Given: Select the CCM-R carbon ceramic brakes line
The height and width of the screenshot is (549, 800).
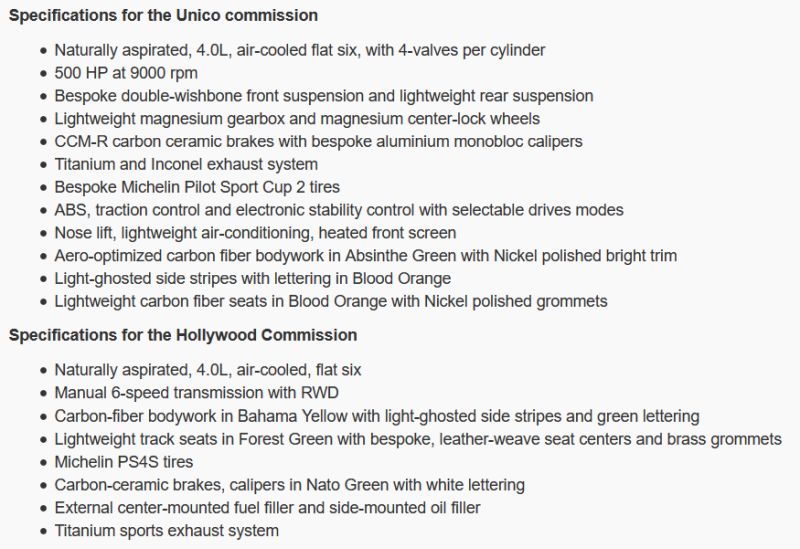Looking at the screenshot, I should click(x=318, y=142).
